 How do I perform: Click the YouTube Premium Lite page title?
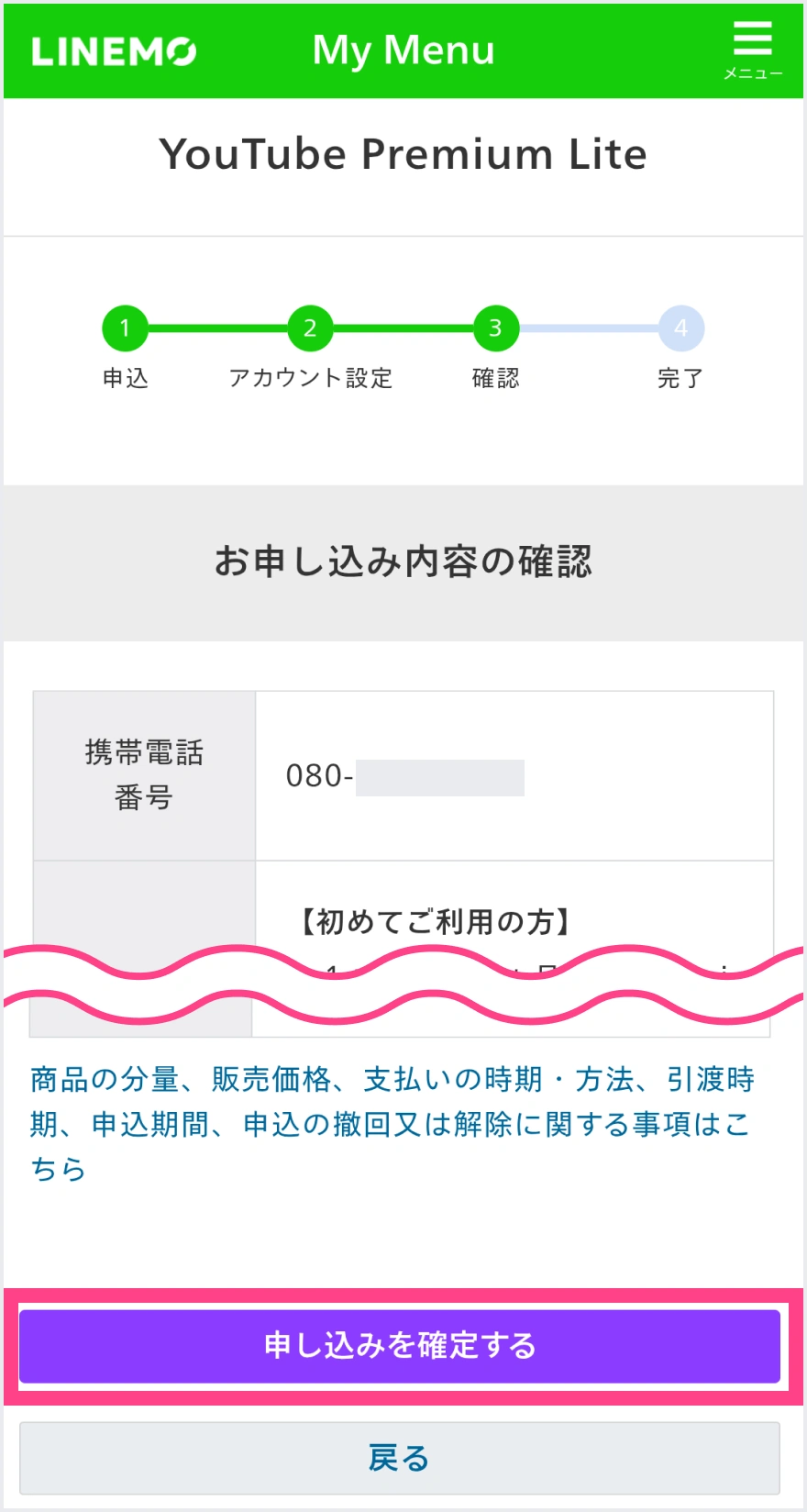403,154
